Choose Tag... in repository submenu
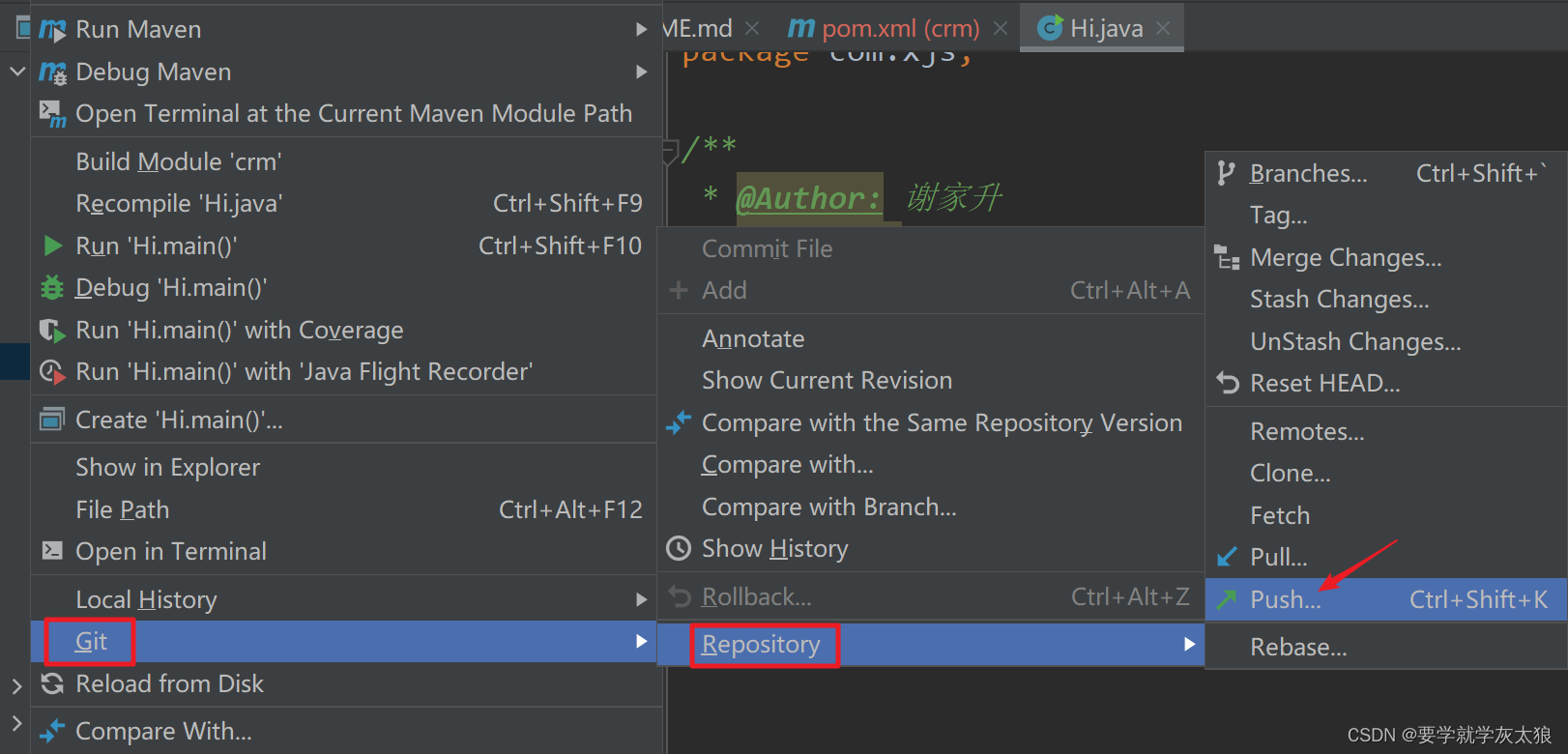This screenshot has width=1568, height=754. [1386, 215]
